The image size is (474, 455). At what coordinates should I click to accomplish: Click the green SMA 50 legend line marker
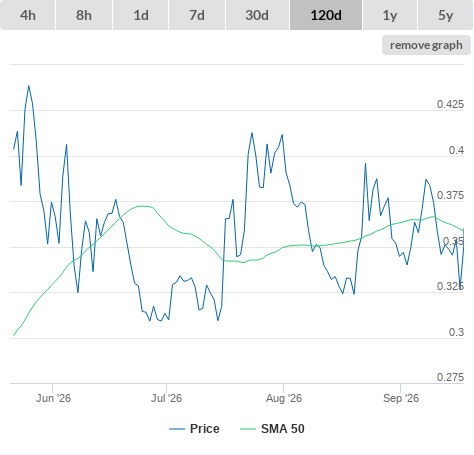coord(248,429)
